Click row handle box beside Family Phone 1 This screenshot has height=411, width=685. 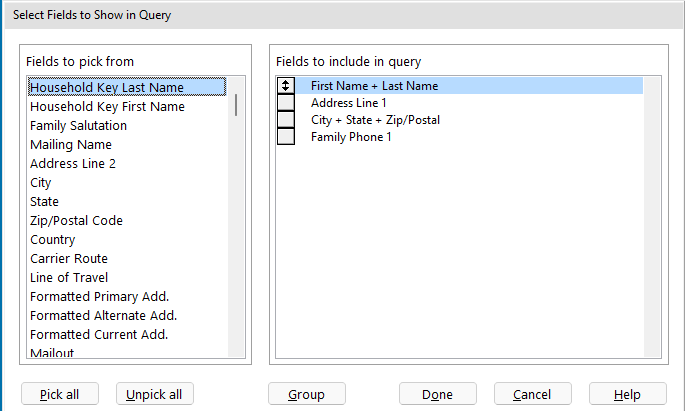(x=286, y=137)
